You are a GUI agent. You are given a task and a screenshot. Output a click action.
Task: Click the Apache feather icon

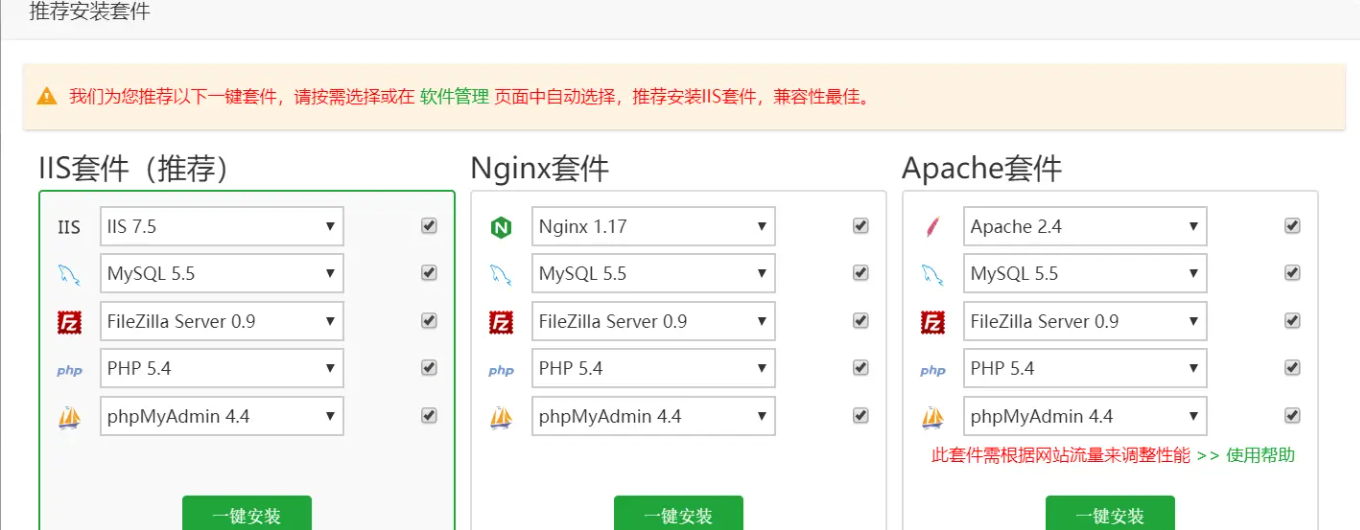coord(932,227)
